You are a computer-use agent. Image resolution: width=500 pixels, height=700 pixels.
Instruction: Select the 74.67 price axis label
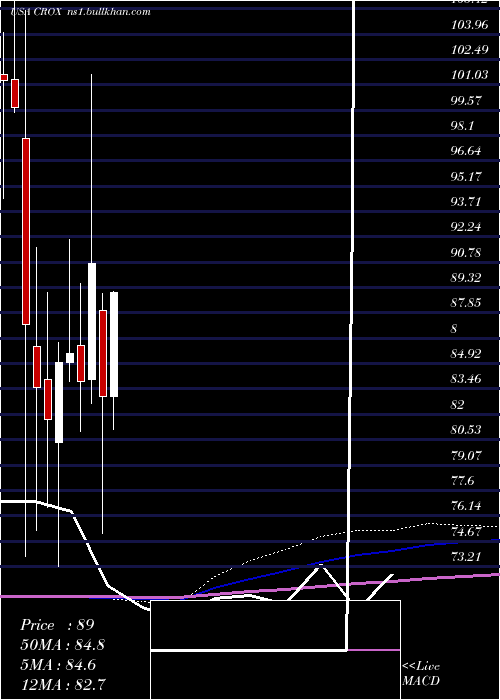pos(467,532)
